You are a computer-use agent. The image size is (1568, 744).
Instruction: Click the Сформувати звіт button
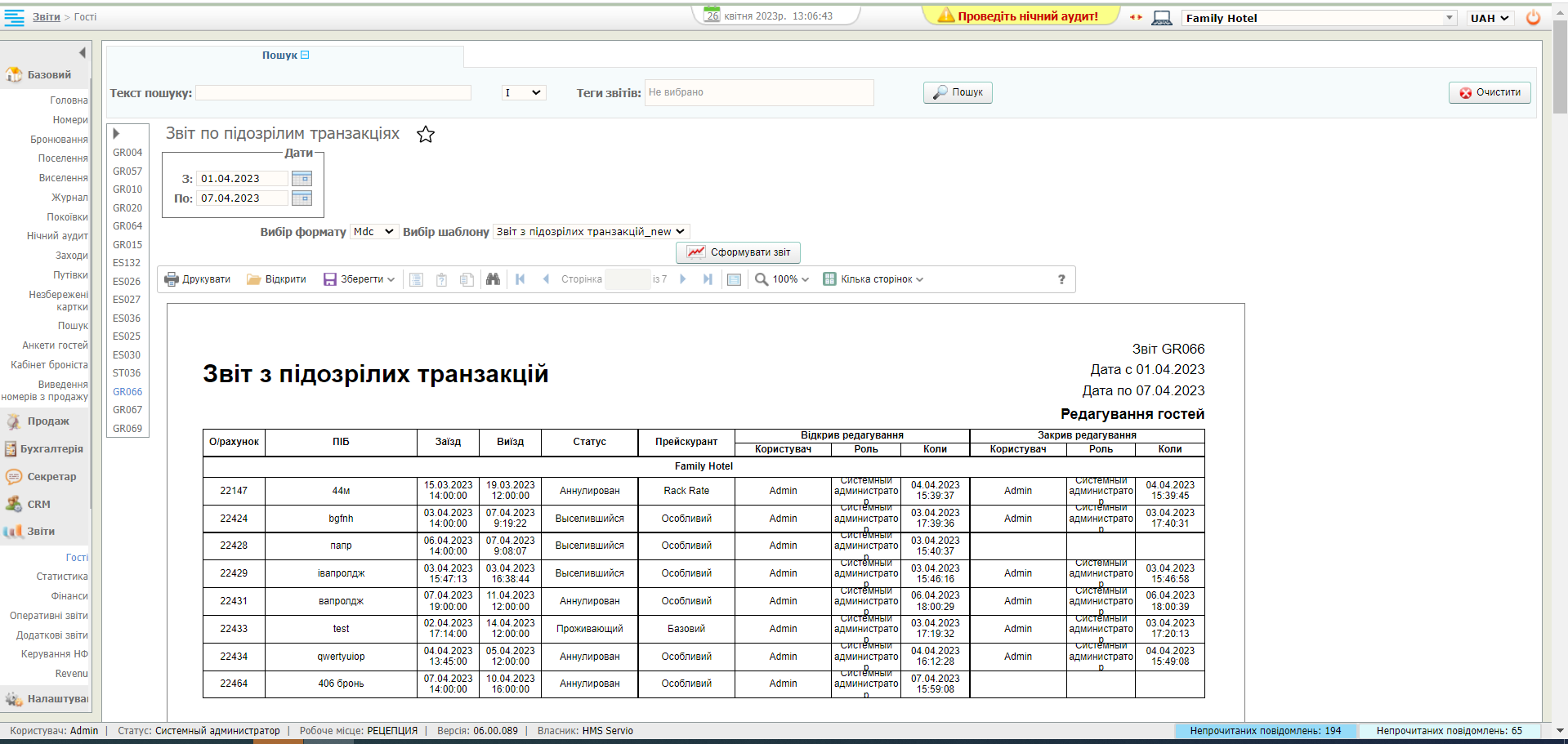click(x=739, y=252)
